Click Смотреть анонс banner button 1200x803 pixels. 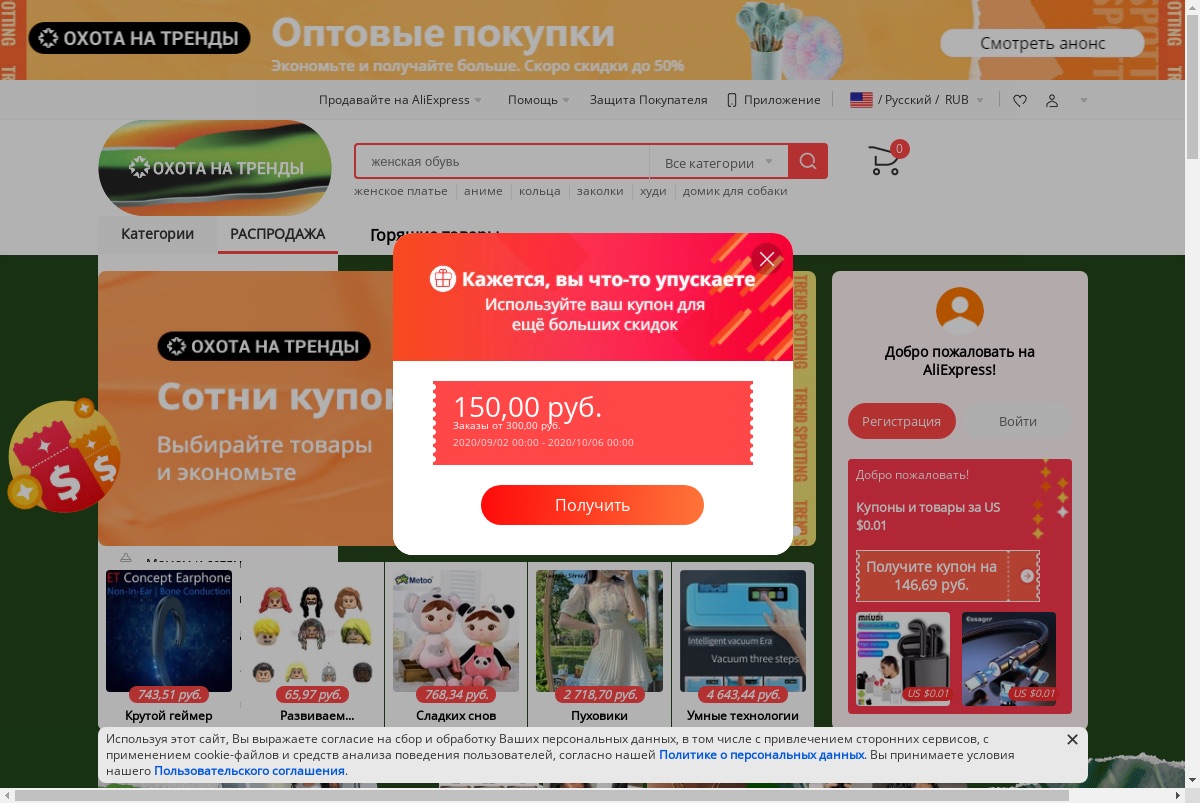(x=1042, y=43)
